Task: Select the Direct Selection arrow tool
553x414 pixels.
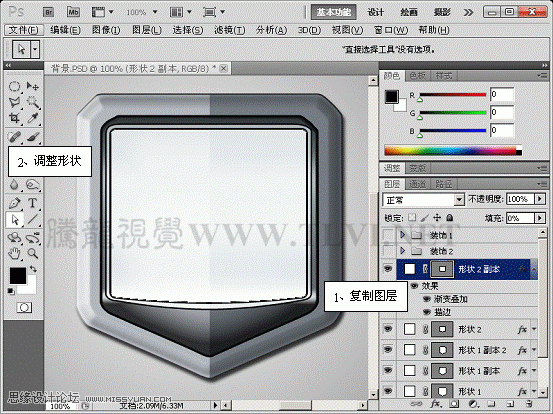Action: 15,219
